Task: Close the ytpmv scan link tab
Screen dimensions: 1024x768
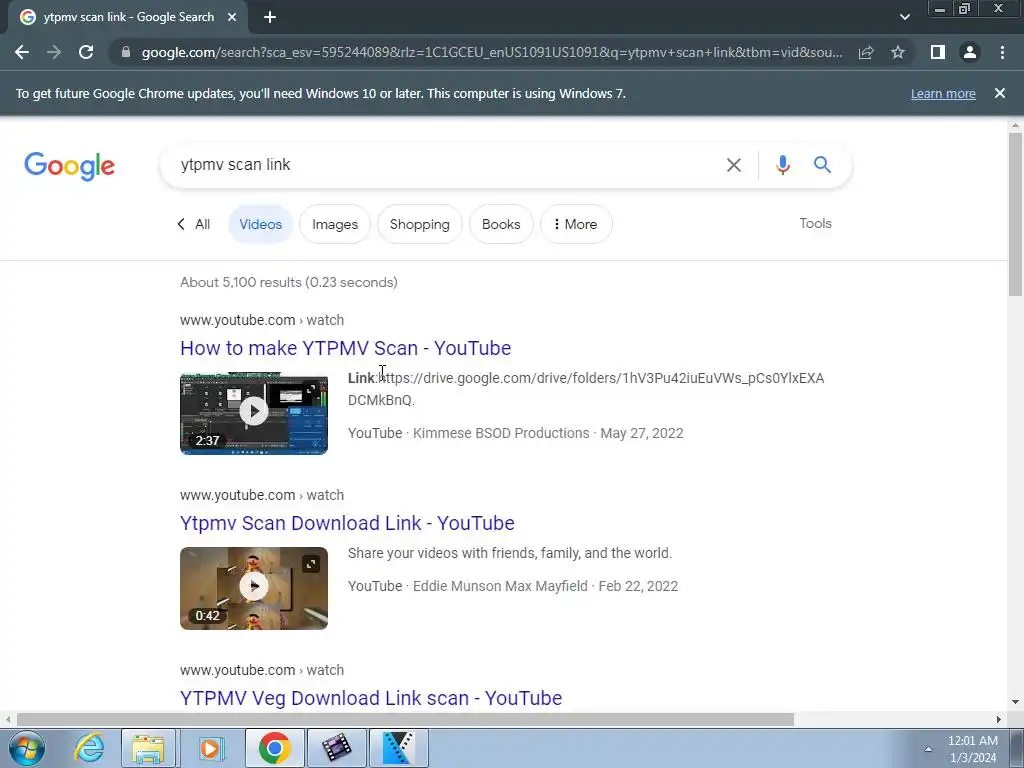Action: [232, 18]
